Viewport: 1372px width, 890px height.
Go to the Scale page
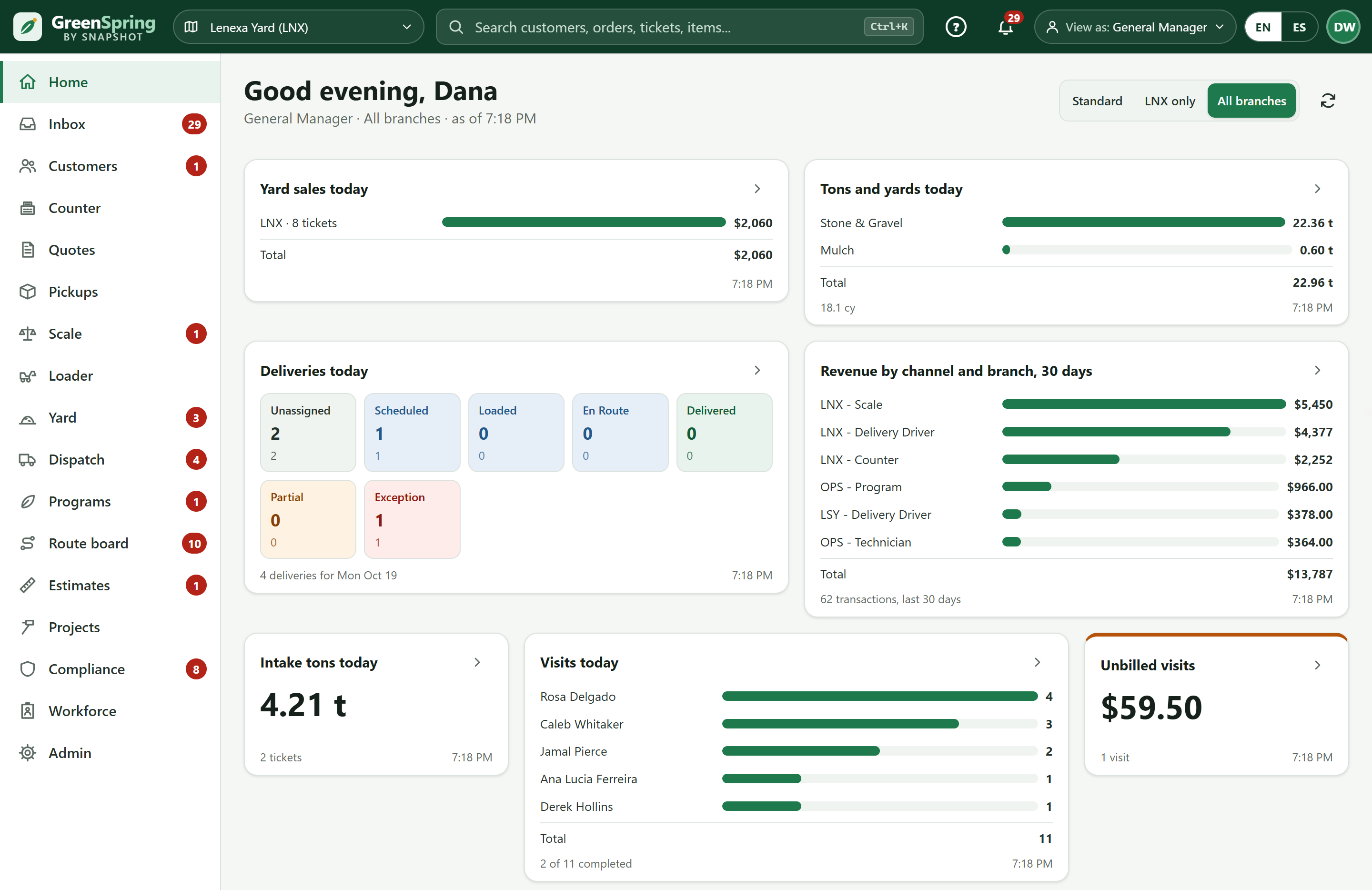[x=111, y=334]
